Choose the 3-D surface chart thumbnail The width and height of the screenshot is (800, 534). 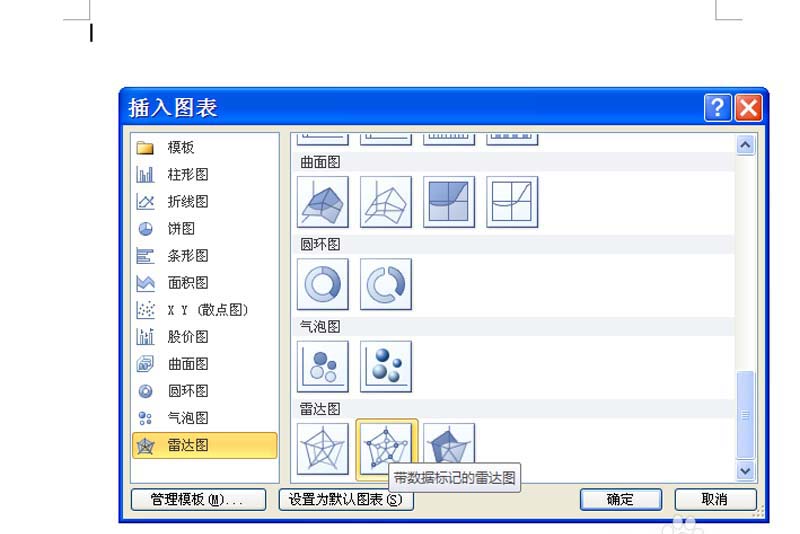click(x=322, y=202)
